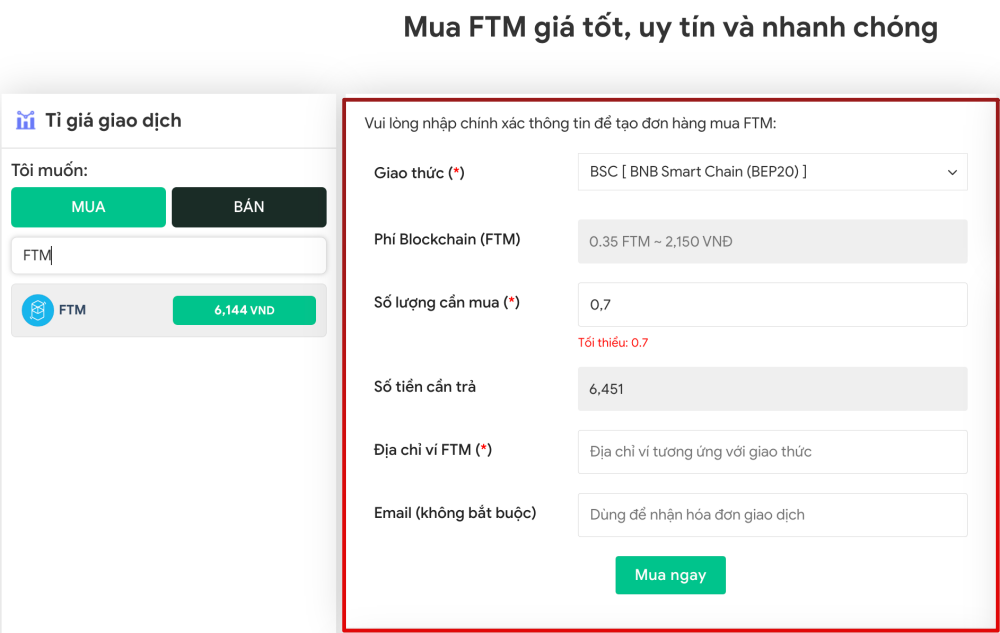This screenshot has height=633, width=1000.
Task: Toggle the FTM row in the rate list
Action: point(168,310)
